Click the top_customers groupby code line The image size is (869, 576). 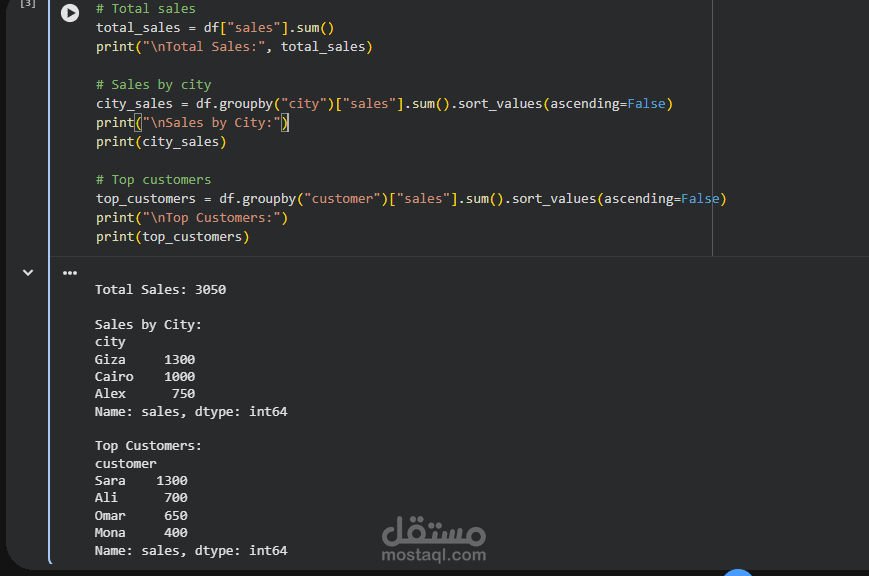point(411,198)
